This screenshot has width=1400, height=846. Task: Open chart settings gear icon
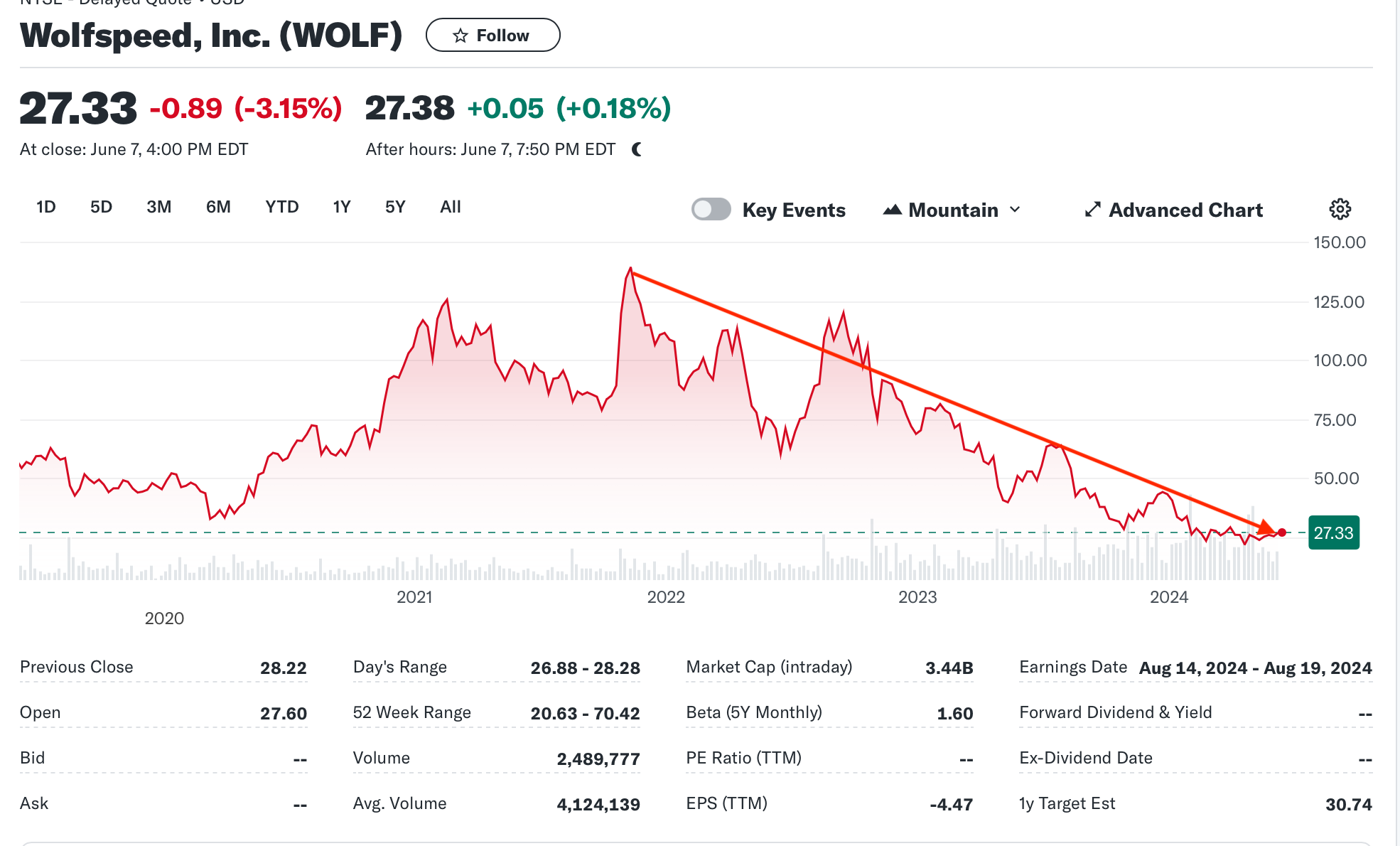tap(1340, 209)
